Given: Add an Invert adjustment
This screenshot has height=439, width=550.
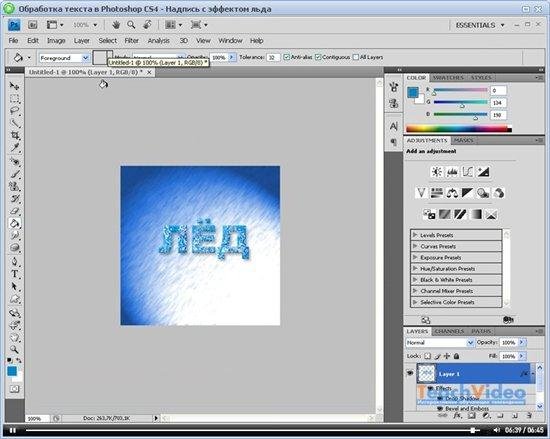Looking at the screenshot, I should [429, 214].
